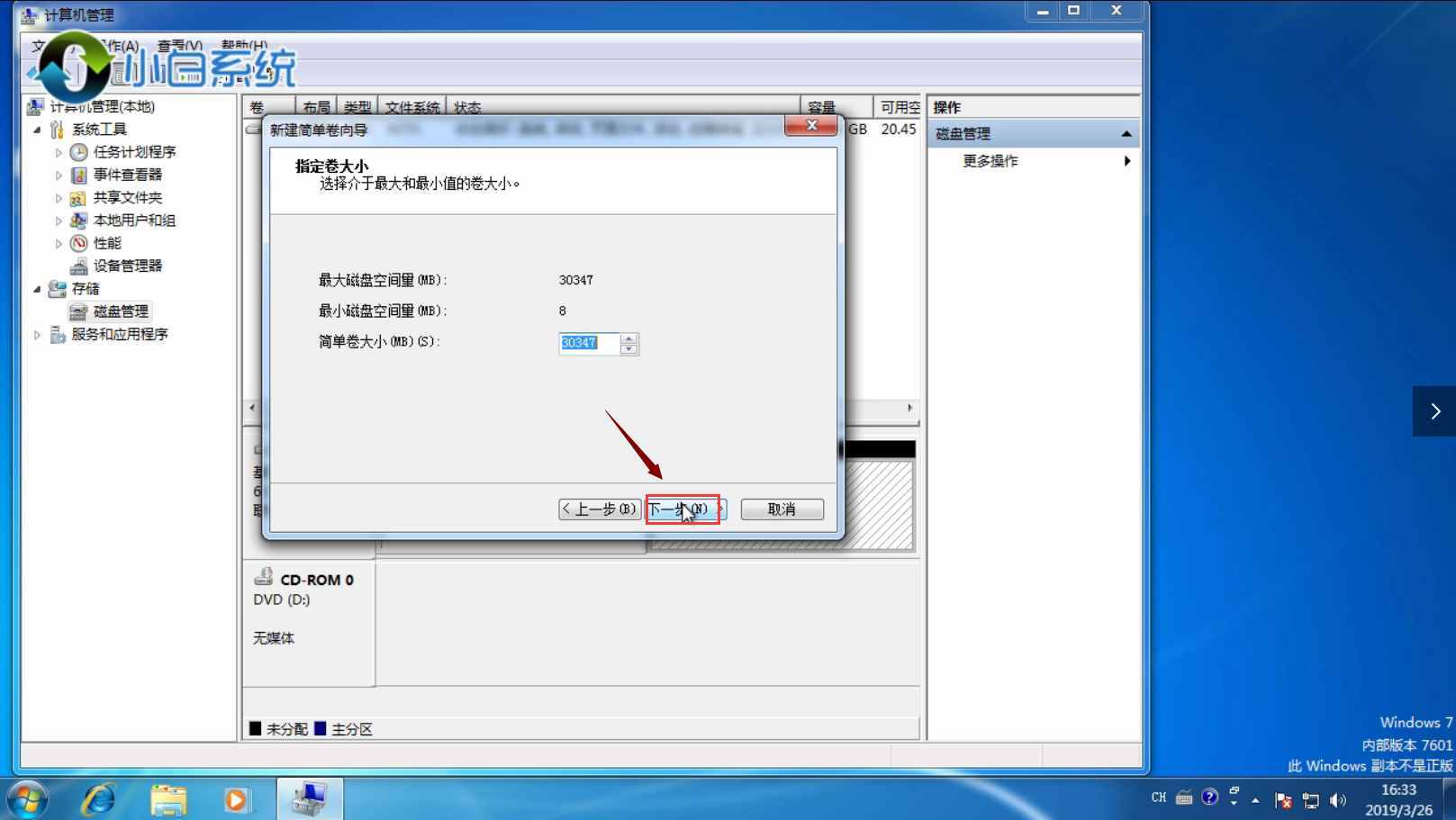Select 设备管理器 in the tree
Viewport: 1456px width, 820px height.
pos(128,266)
